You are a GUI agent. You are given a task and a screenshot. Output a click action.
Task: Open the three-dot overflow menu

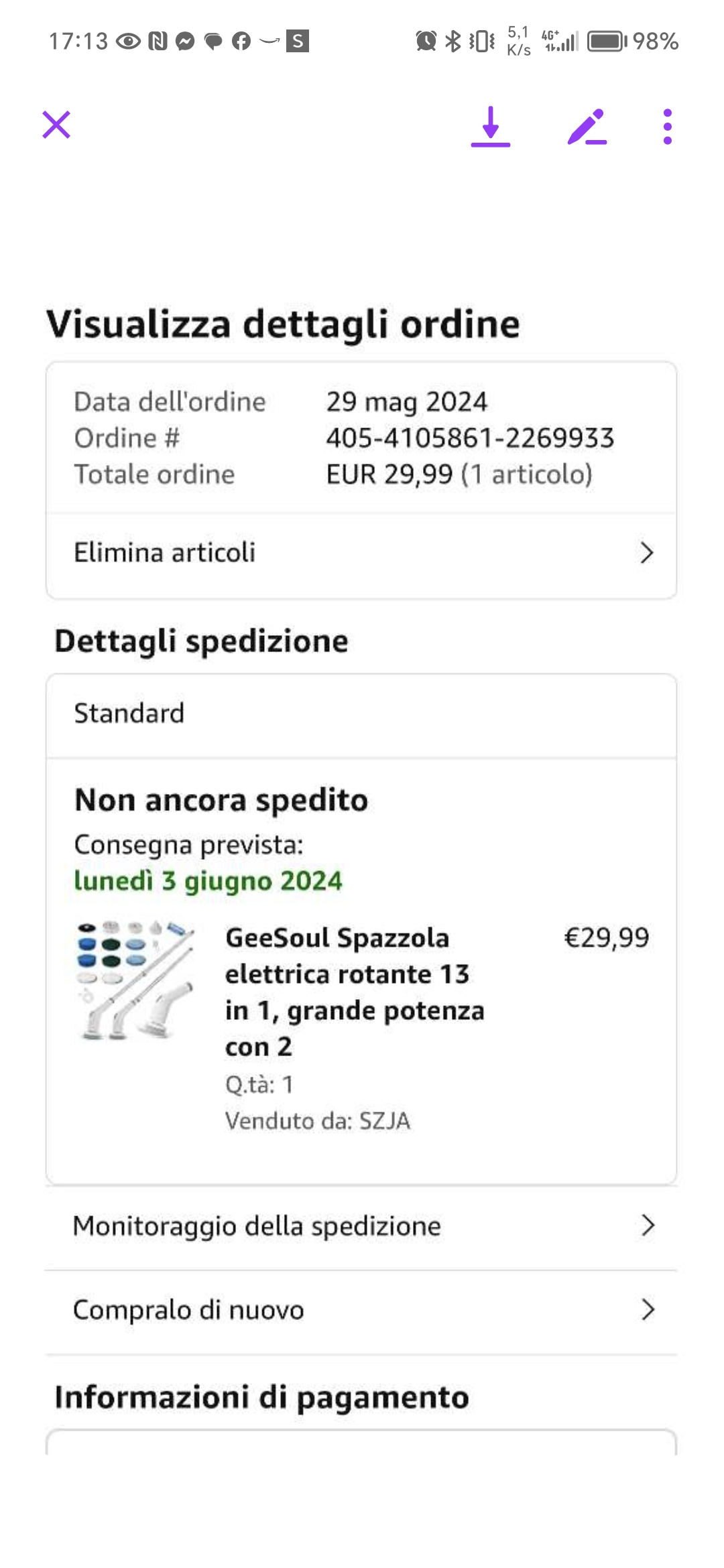pos(667,127)
